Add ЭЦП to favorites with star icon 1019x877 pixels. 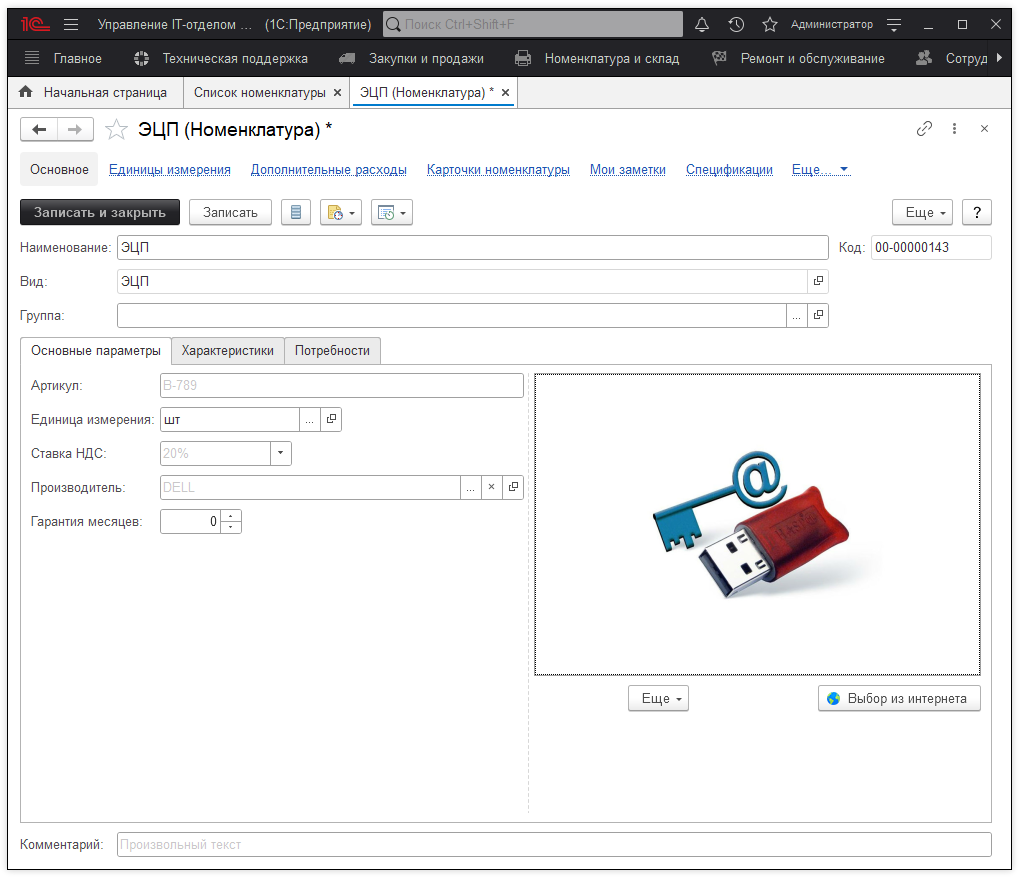117,129
